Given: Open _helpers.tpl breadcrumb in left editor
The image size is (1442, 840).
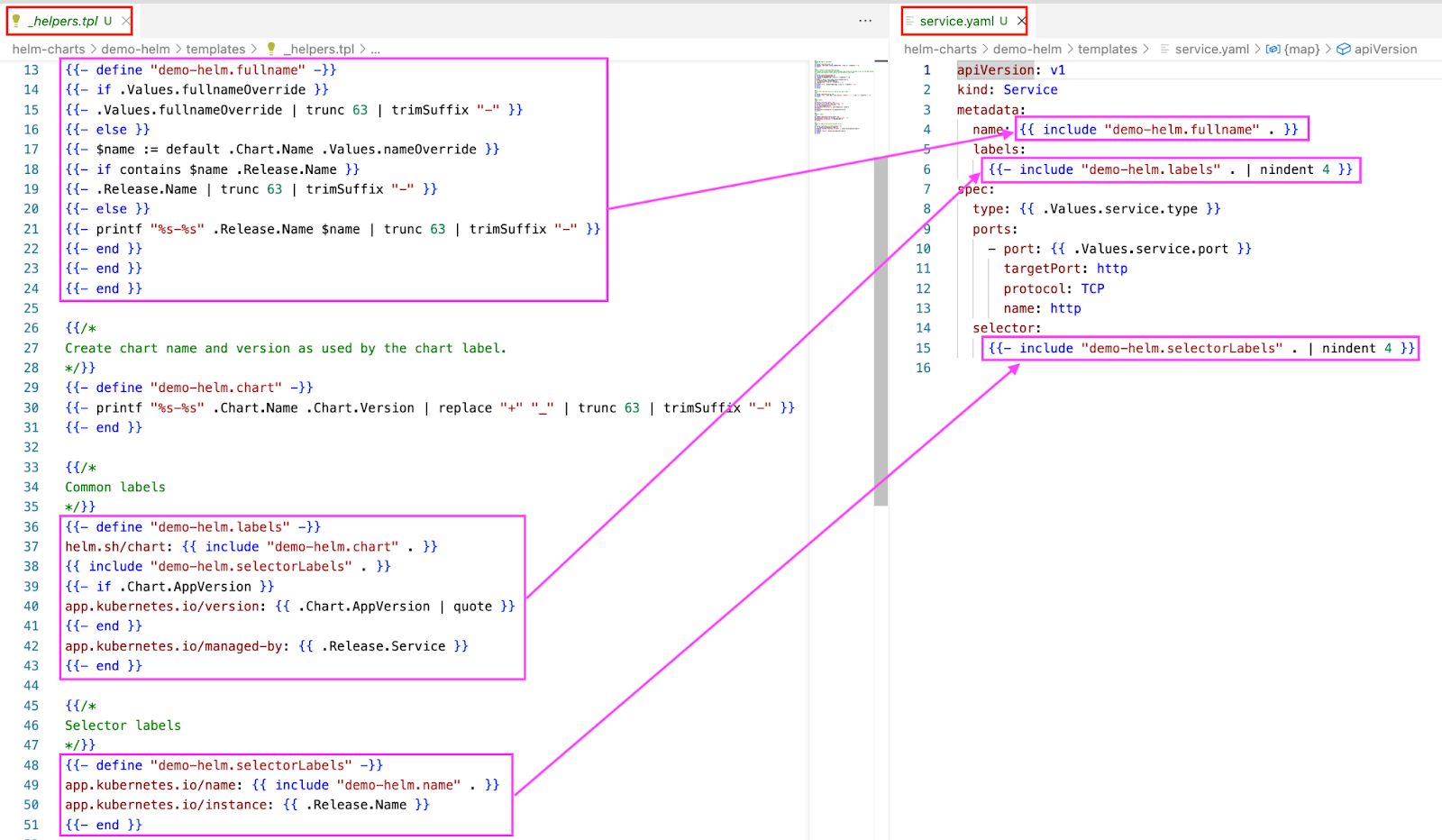Looking at the screenshot, I should tap(319, 50).
